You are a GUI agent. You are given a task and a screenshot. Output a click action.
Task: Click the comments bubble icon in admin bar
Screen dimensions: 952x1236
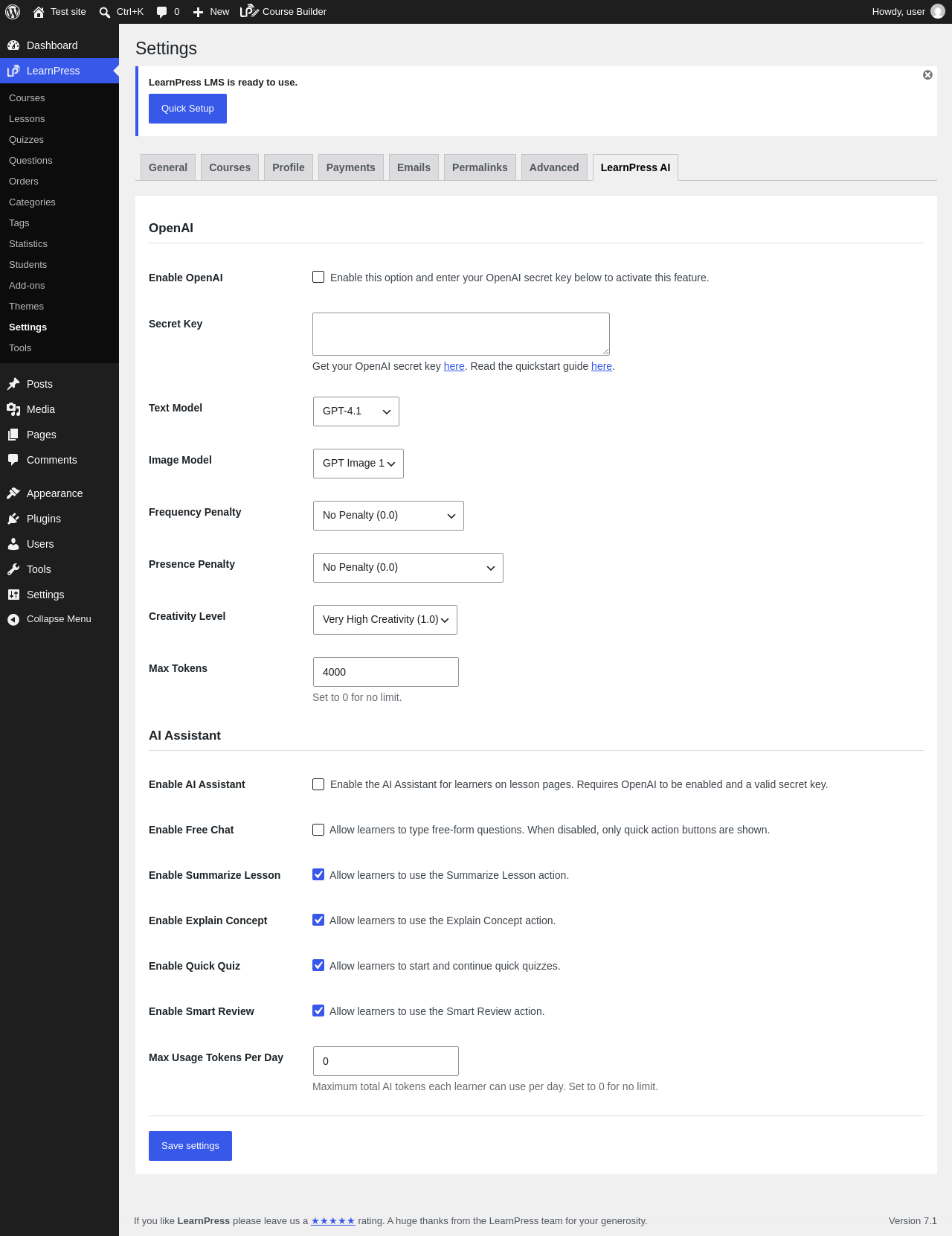[161, 12]
